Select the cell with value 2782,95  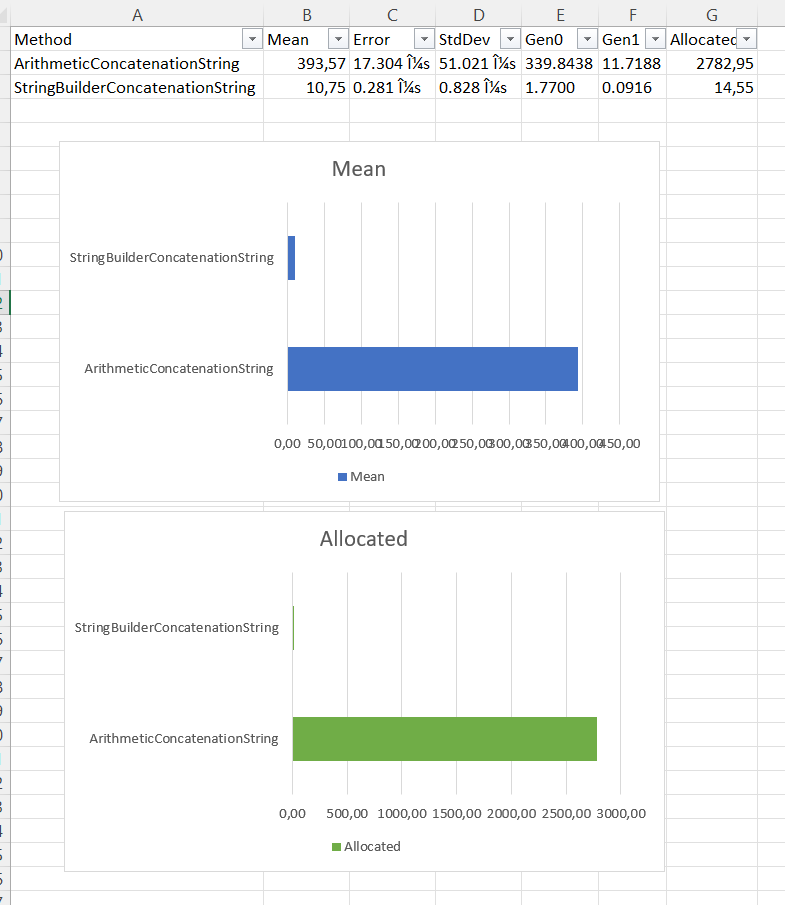point(711,64)
